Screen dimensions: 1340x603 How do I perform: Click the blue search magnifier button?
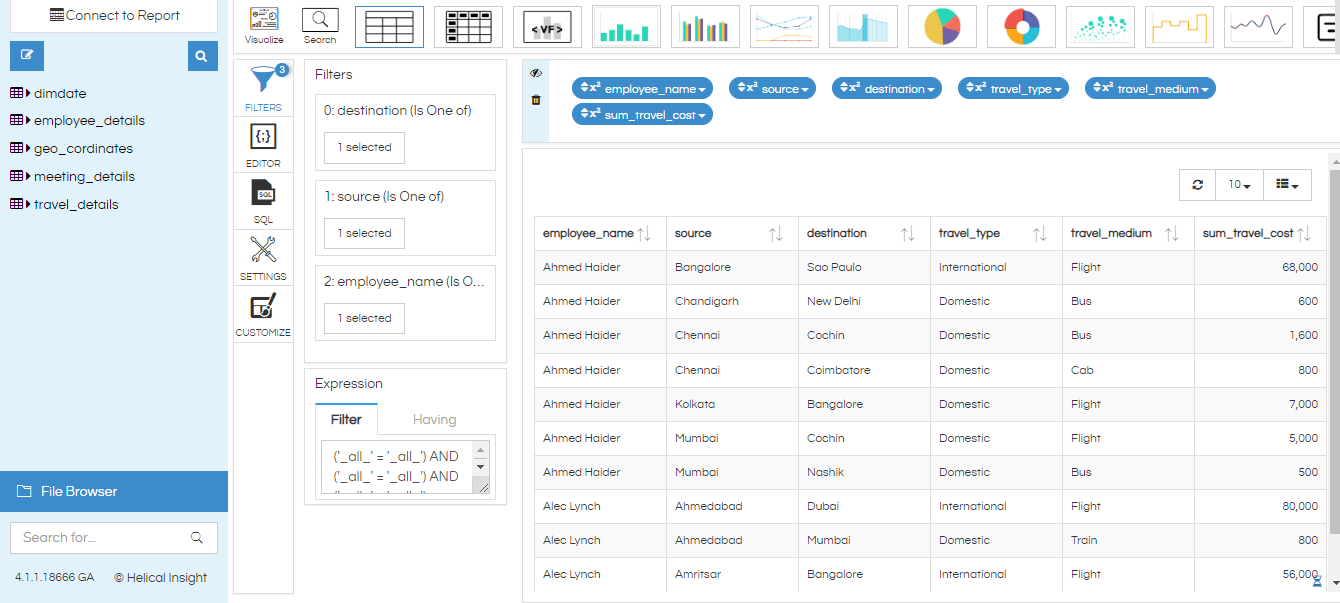[x=202, y=56]
